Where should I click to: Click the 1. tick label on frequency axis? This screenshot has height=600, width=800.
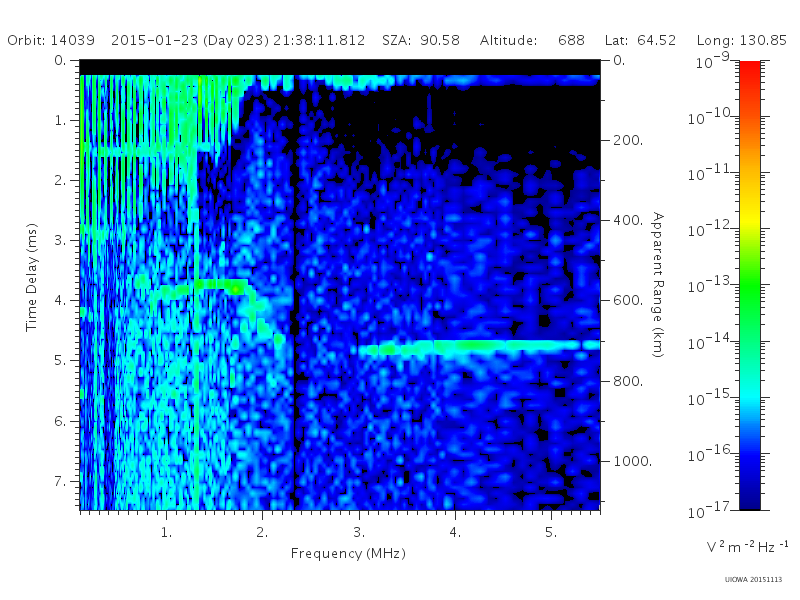166,533
